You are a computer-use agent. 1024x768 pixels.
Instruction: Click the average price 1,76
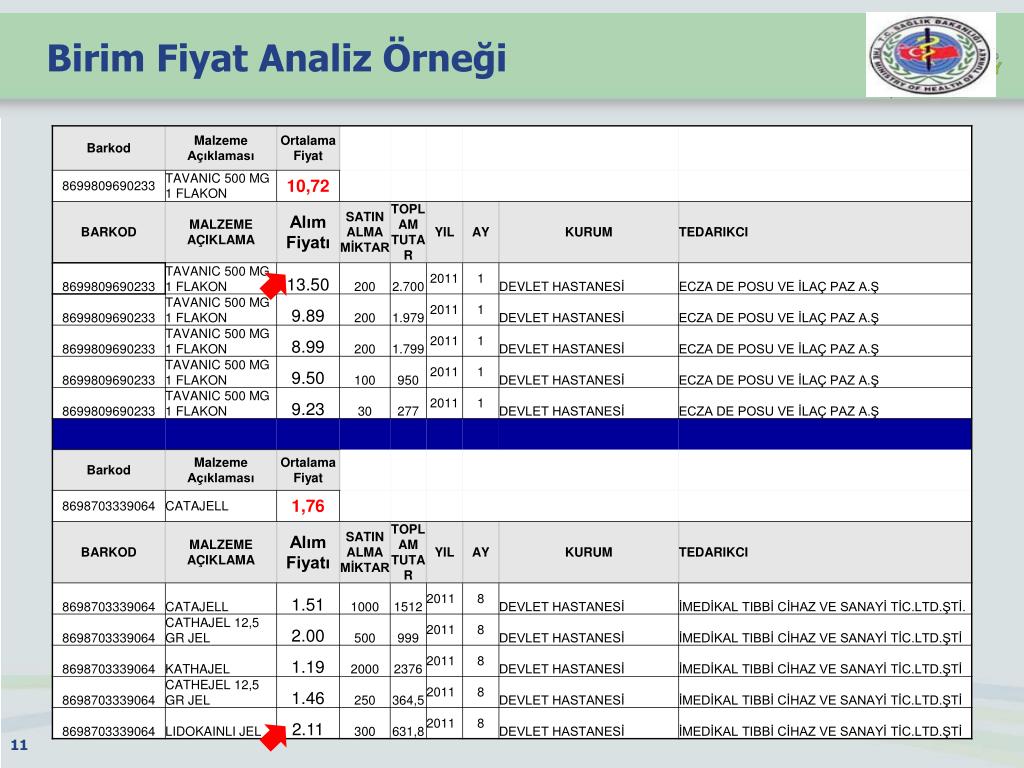(308, 506)
